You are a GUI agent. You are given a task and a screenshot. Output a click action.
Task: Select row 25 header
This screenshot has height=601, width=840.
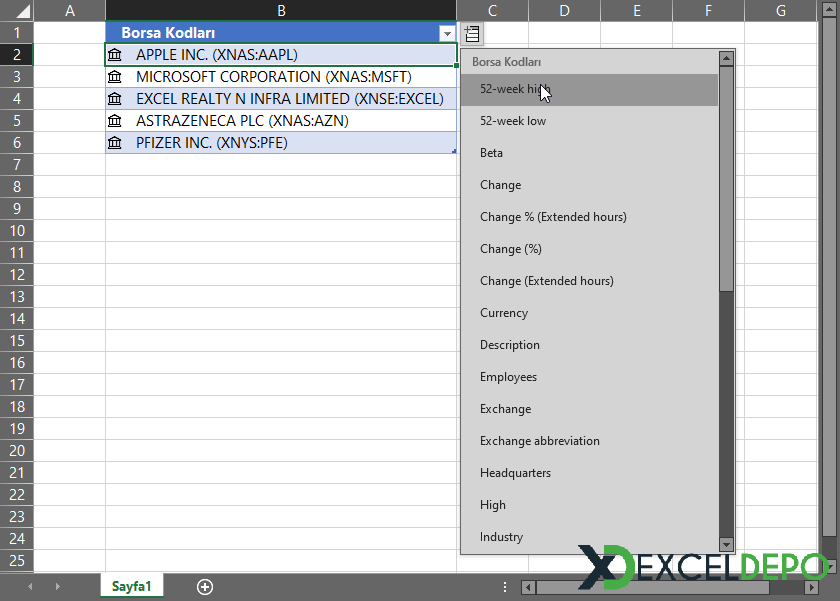[x=17, y=560]
